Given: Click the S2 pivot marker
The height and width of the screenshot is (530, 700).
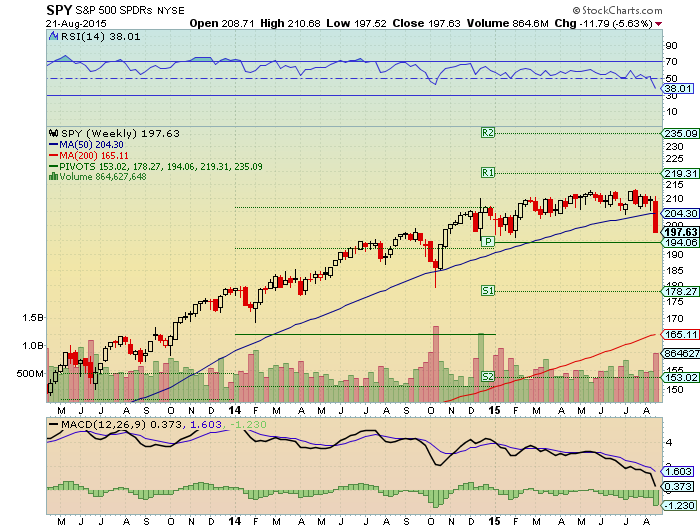Looking at the screenshot, I should [x=488, y=377].
